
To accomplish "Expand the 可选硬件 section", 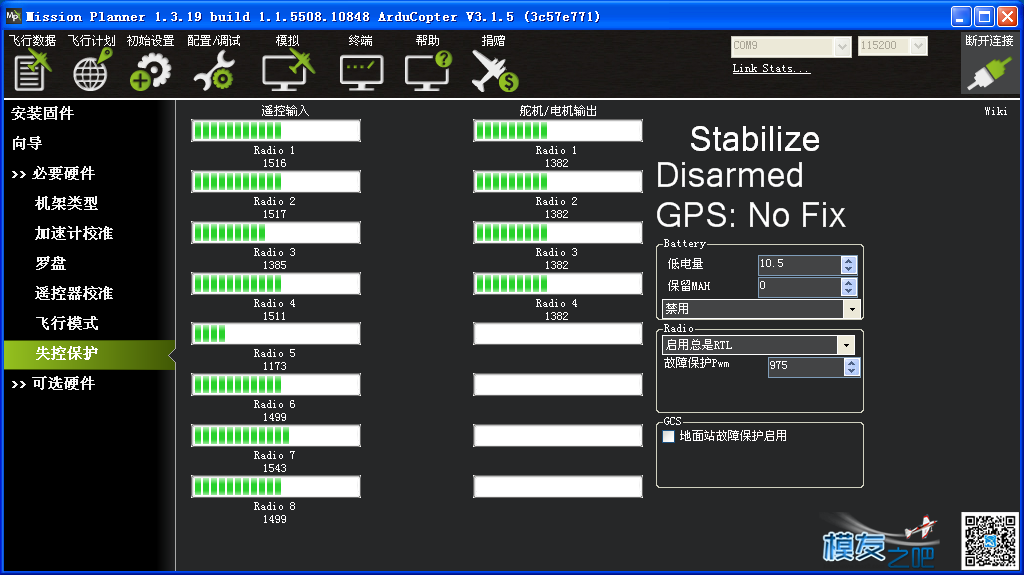I will click(x=54, y=384).
